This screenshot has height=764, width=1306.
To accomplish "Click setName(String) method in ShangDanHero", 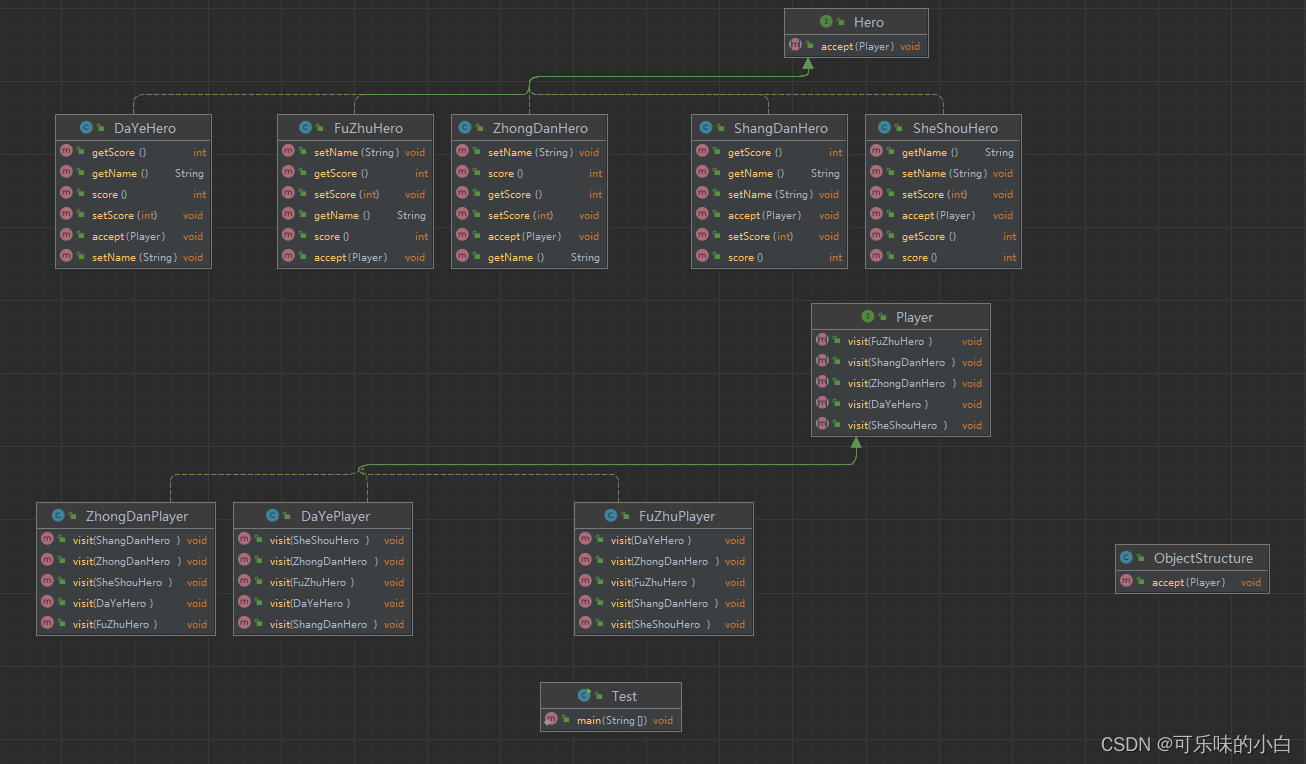I will (769, 194).
